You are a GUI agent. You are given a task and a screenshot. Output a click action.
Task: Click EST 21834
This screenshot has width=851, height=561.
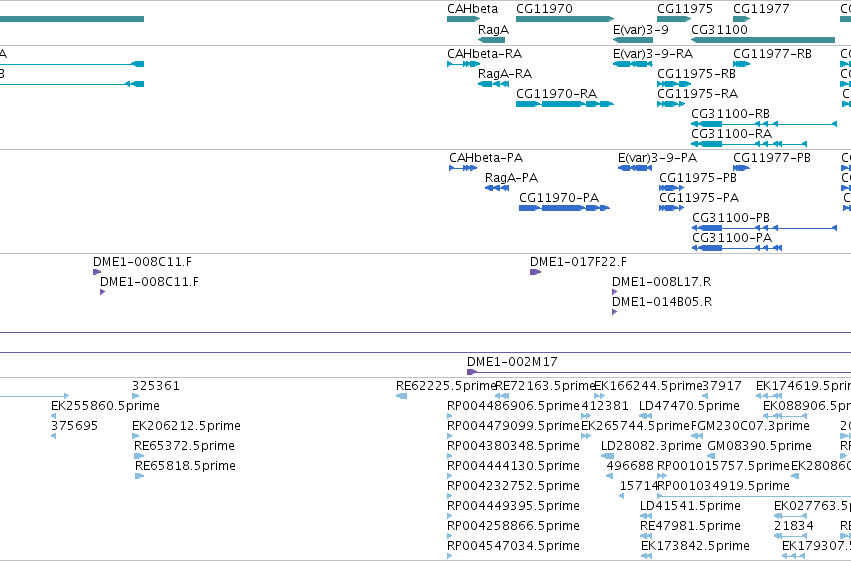(791, 537)
